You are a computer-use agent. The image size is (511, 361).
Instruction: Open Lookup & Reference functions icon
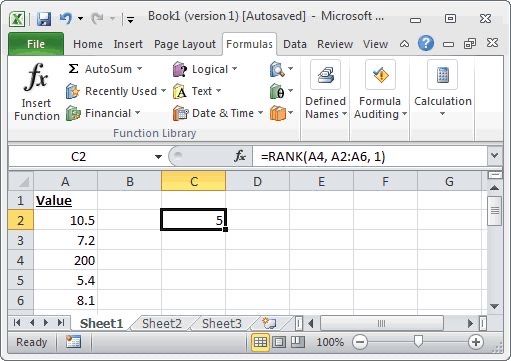click(x=277, y=69)
